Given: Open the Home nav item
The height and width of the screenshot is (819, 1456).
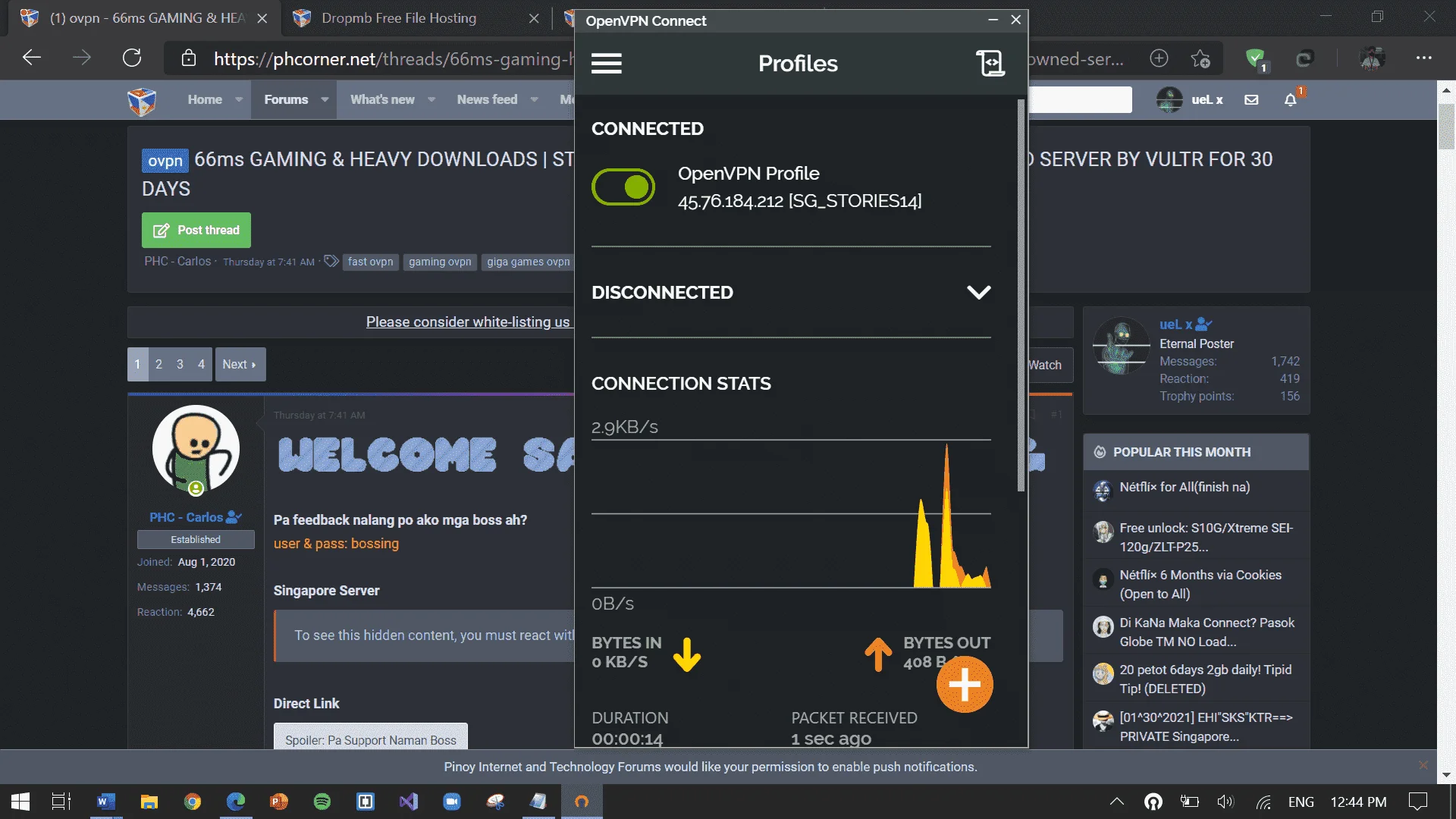Looking at the screenshot, I should (x=205, y=99).
